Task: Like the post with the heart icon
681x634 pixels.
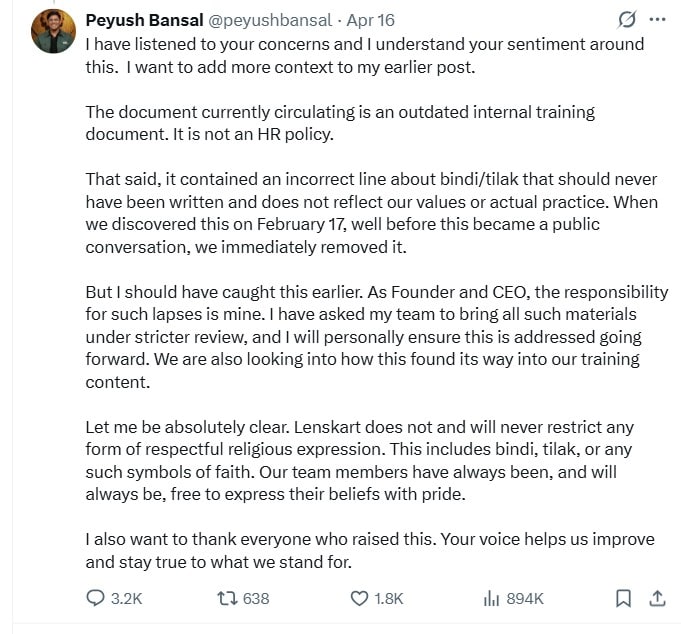Action: [x=359, y=598]
